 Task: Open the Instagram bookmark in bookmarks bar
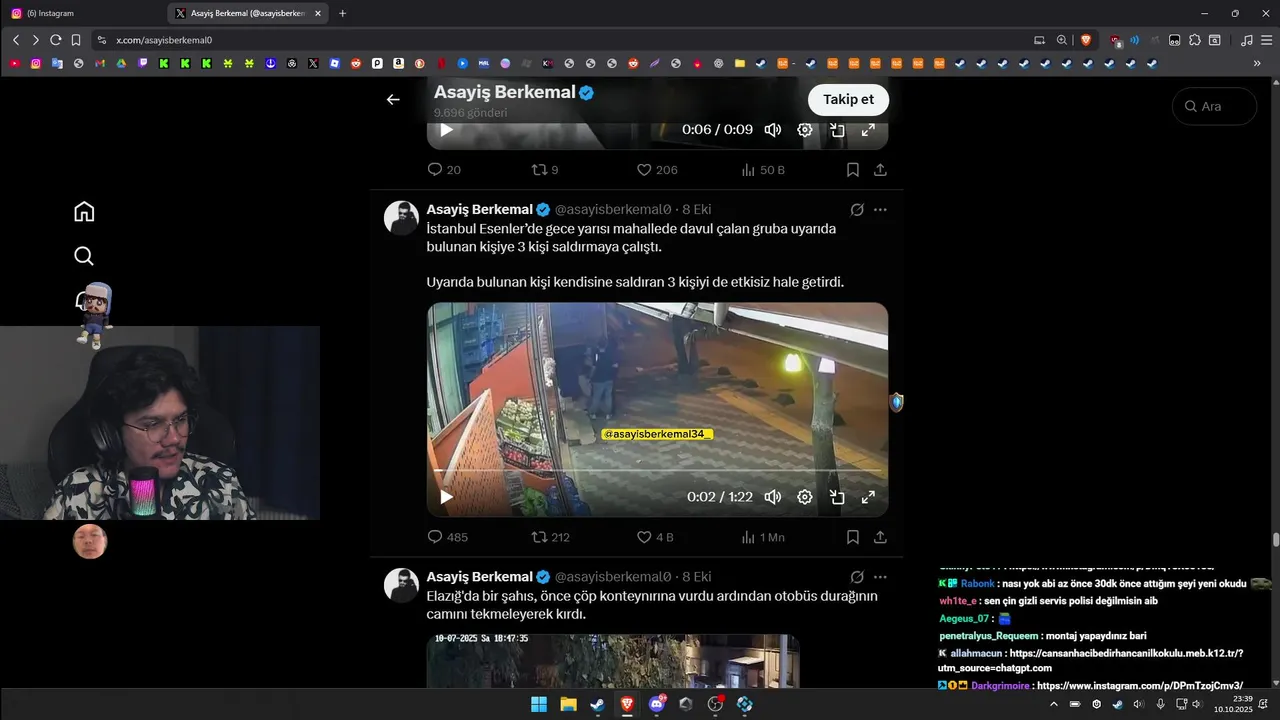tap(36, 63)
